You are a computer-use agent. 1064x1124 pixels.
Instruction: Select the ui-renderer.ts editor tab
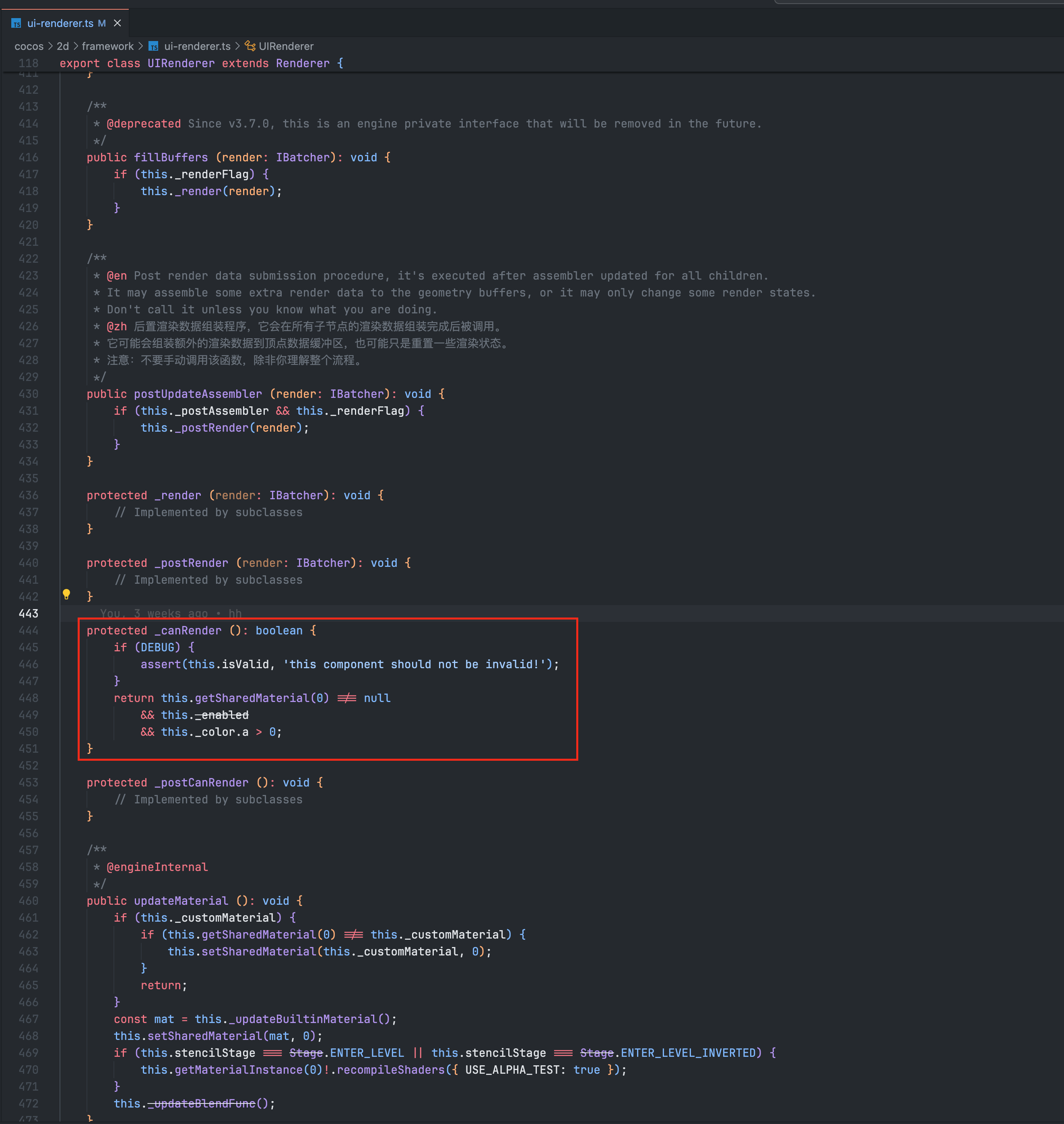click(60, 23)
